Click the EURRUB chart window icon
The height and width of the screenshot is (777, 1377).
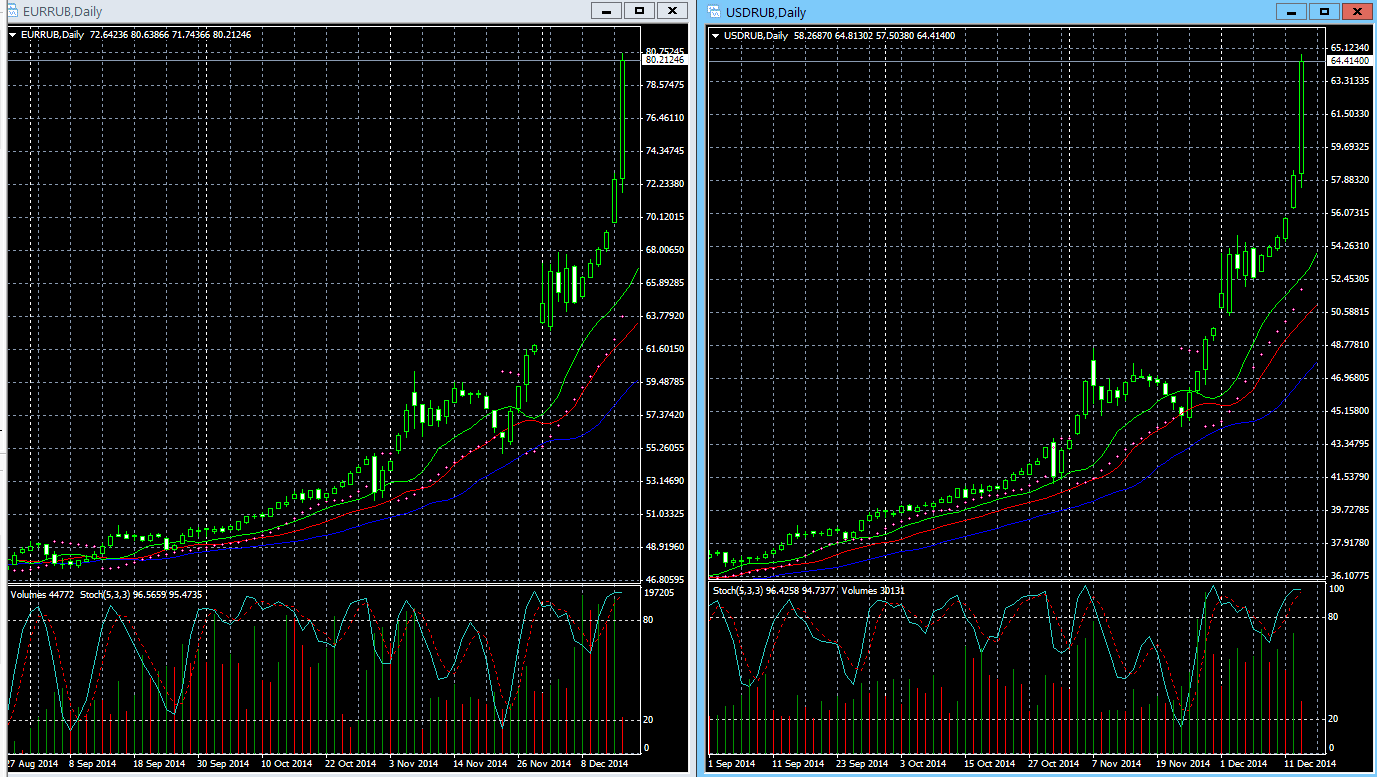[x=9, y=11]
